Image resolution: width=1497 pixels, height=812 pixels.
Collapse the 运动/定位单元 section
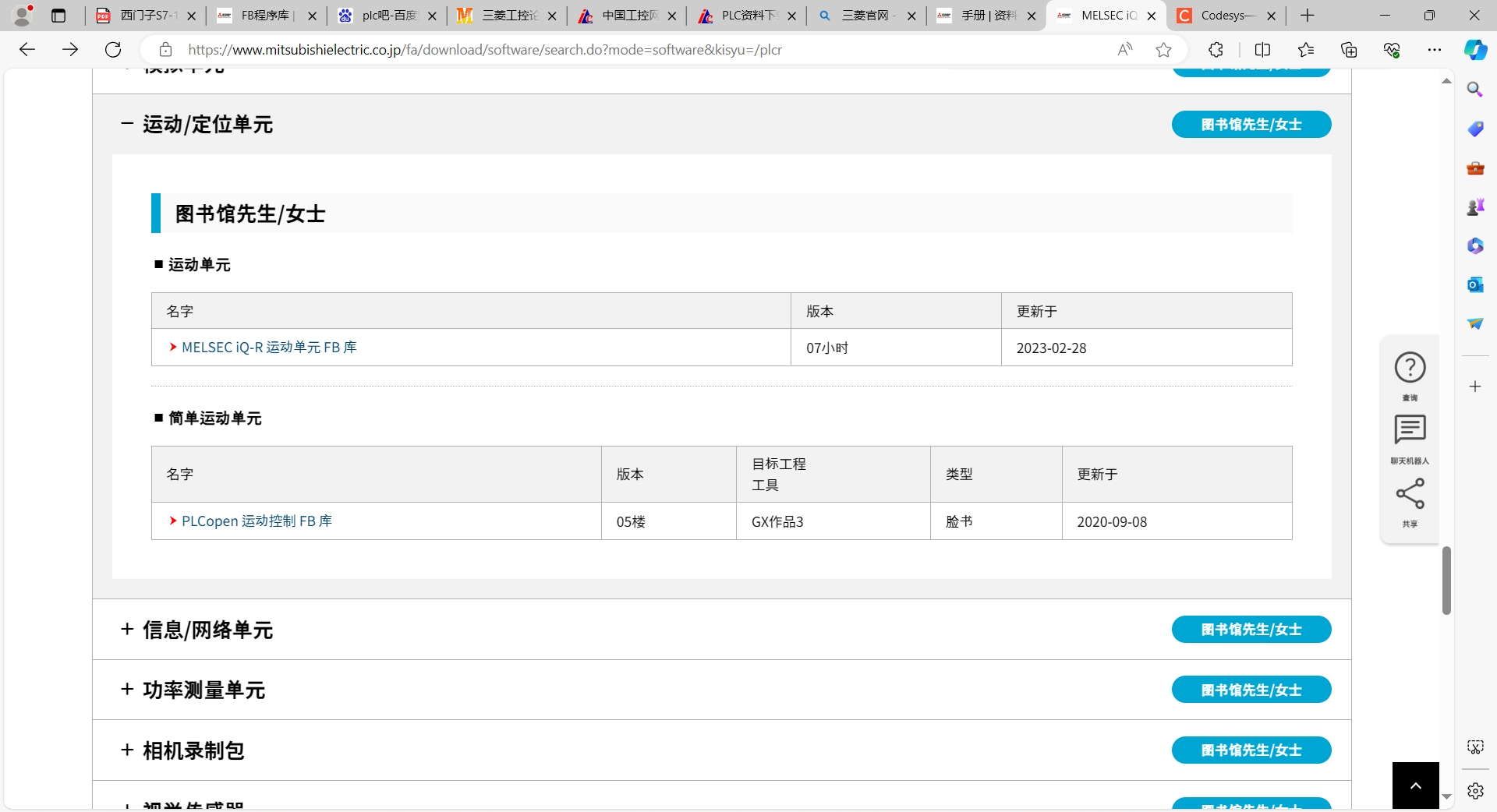[127, 125]
